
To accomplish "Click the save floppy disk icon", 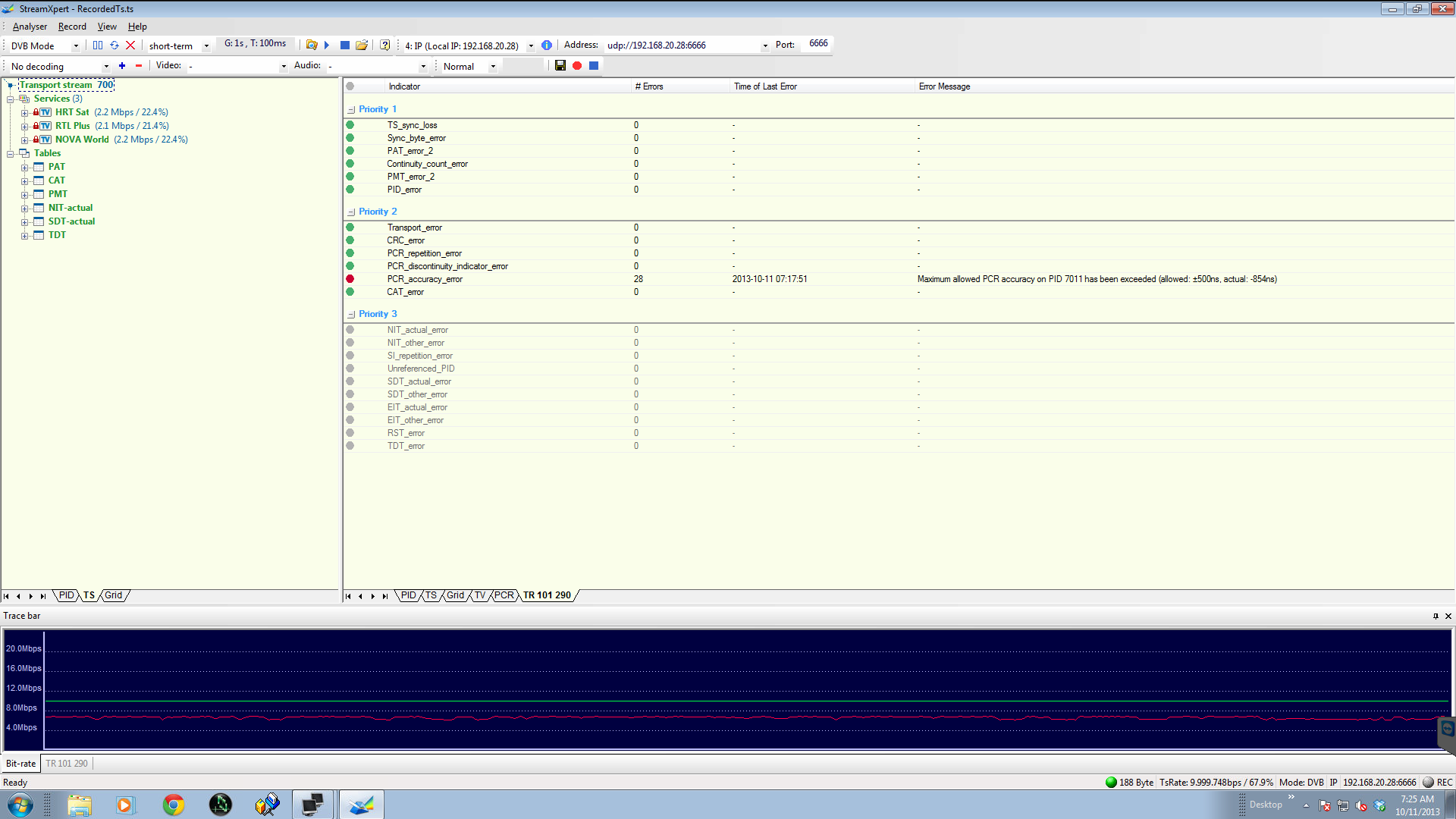I will 560,66.
